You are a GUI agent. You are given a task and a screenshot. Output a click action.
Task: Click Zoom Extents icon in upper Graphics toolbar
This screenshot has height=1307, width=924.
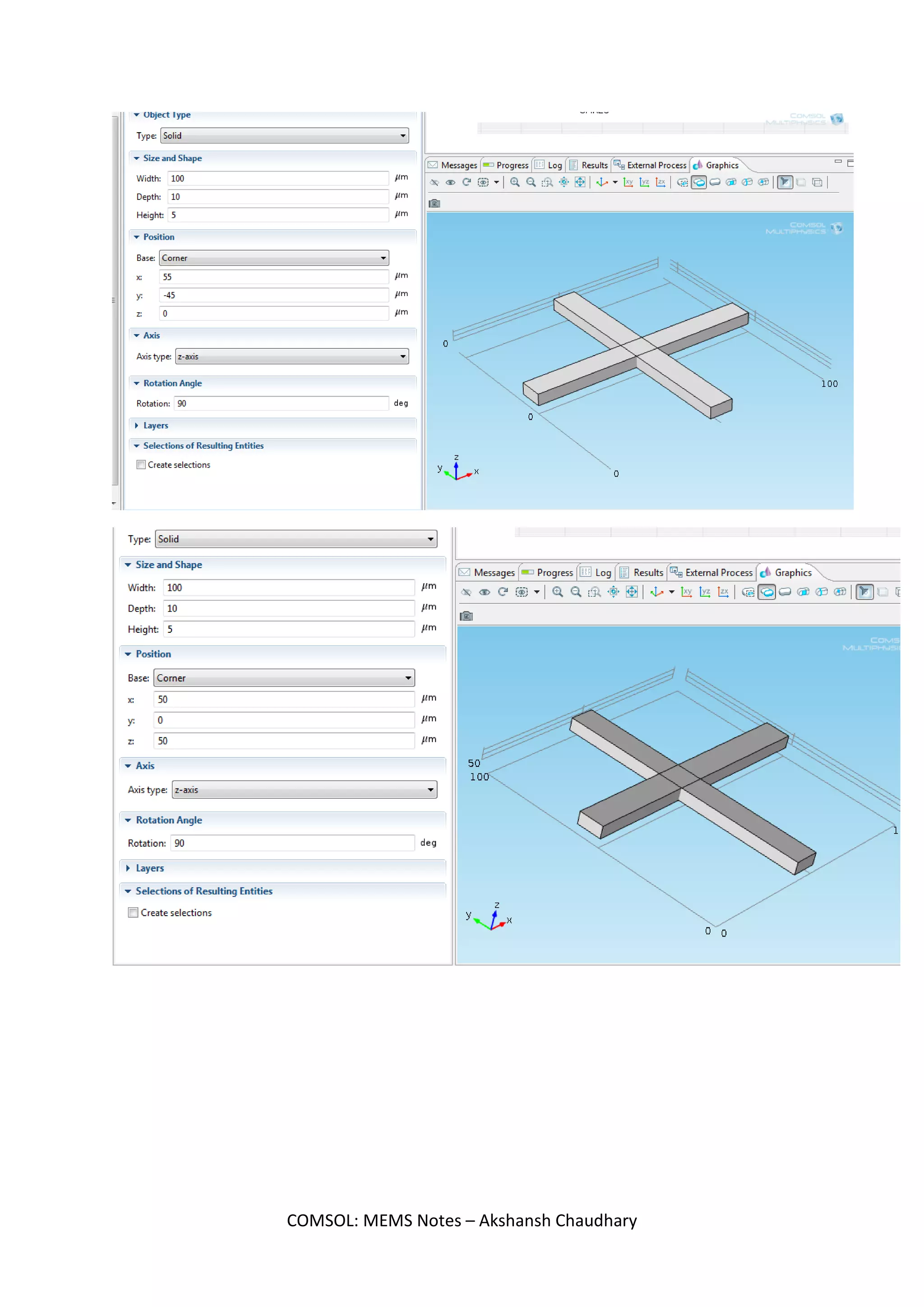pos(580,182)
